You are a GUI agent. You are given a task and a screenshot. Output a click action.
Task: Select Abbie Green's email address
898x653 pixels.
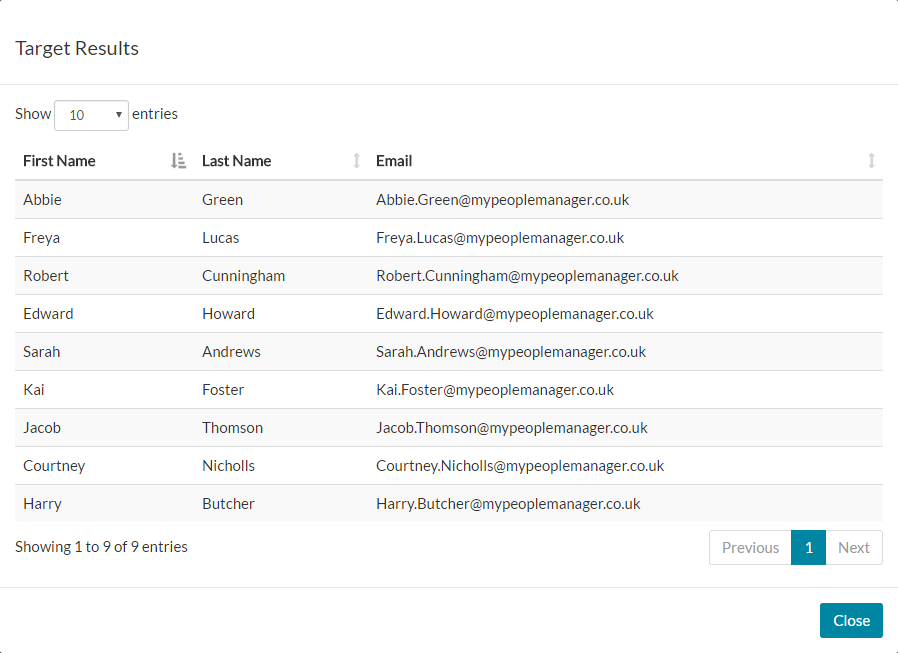[502, 200]
